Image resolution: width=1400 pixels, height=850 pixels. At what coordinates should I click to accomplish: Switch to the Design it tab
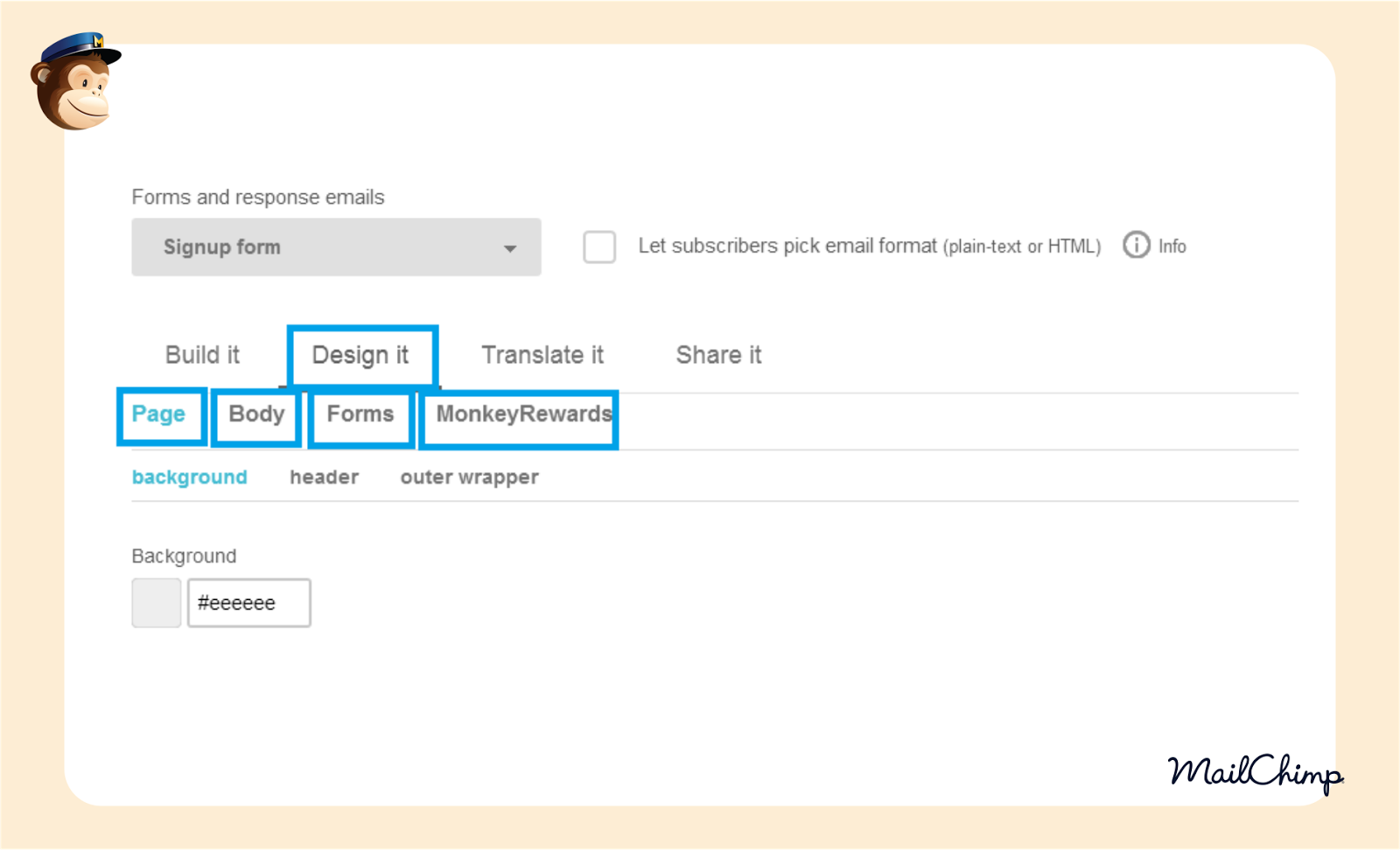pos(360,356)
